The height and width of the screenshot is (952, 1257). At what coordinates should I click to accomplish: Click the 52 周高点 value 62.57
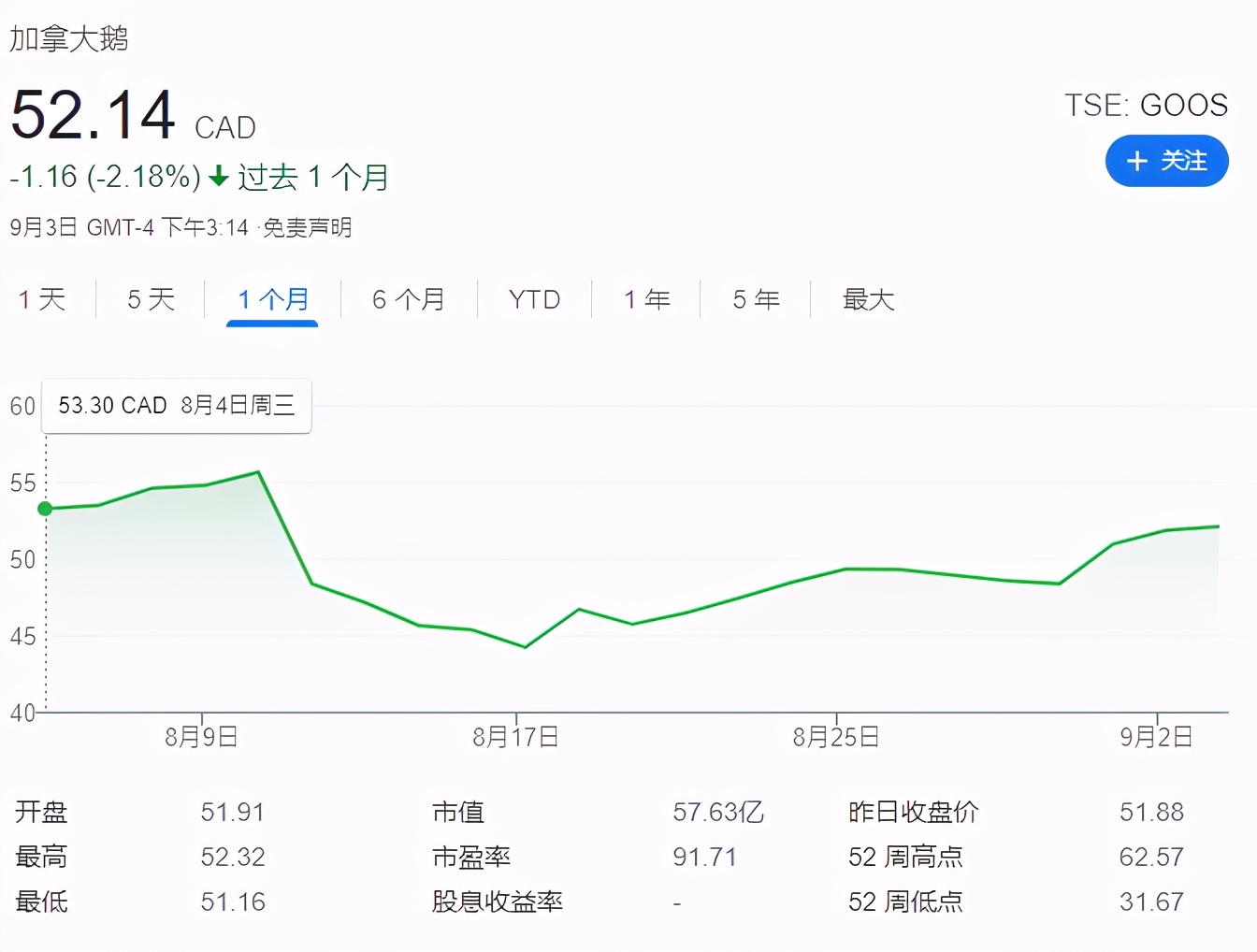pyautogui.click(x=1151, y=857)
